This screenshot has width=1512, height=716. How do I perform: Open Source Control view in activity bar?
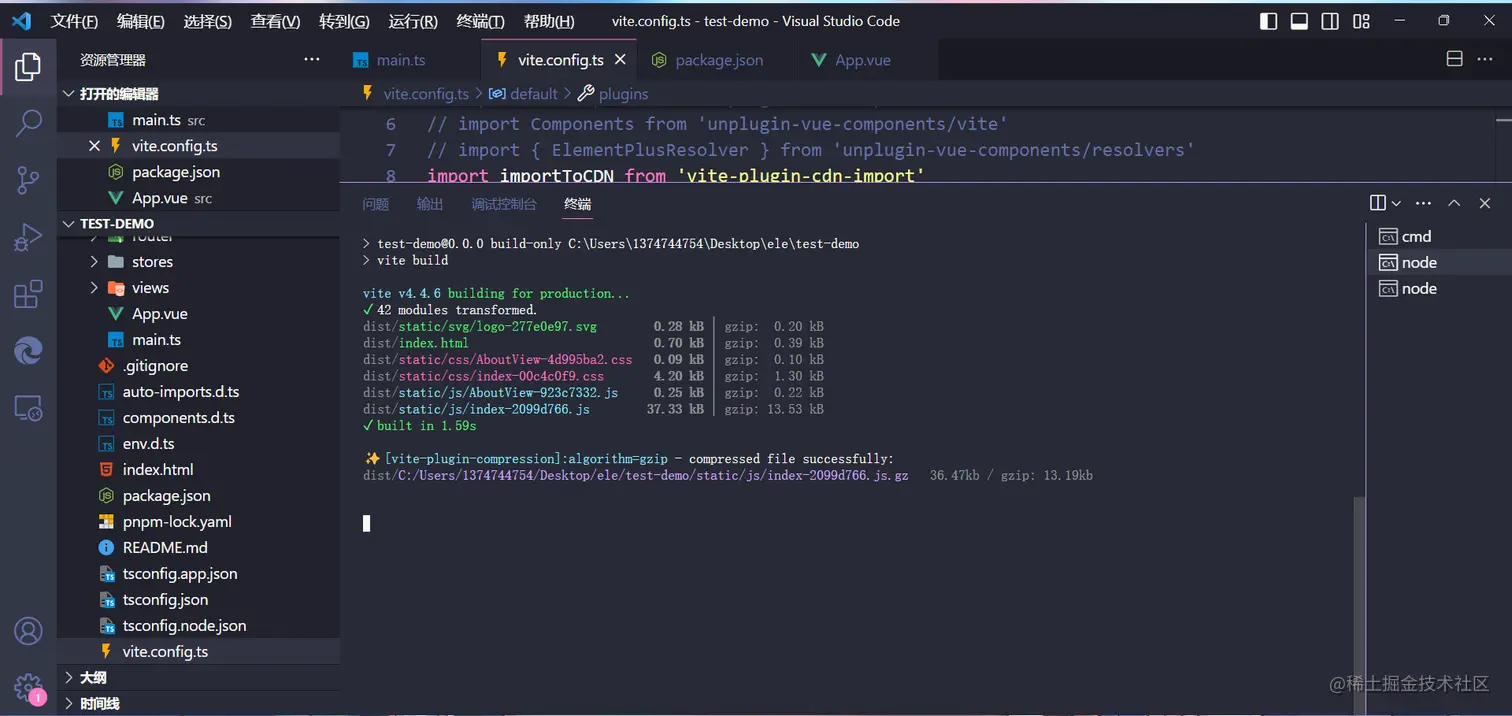click(x=28, y=180)
